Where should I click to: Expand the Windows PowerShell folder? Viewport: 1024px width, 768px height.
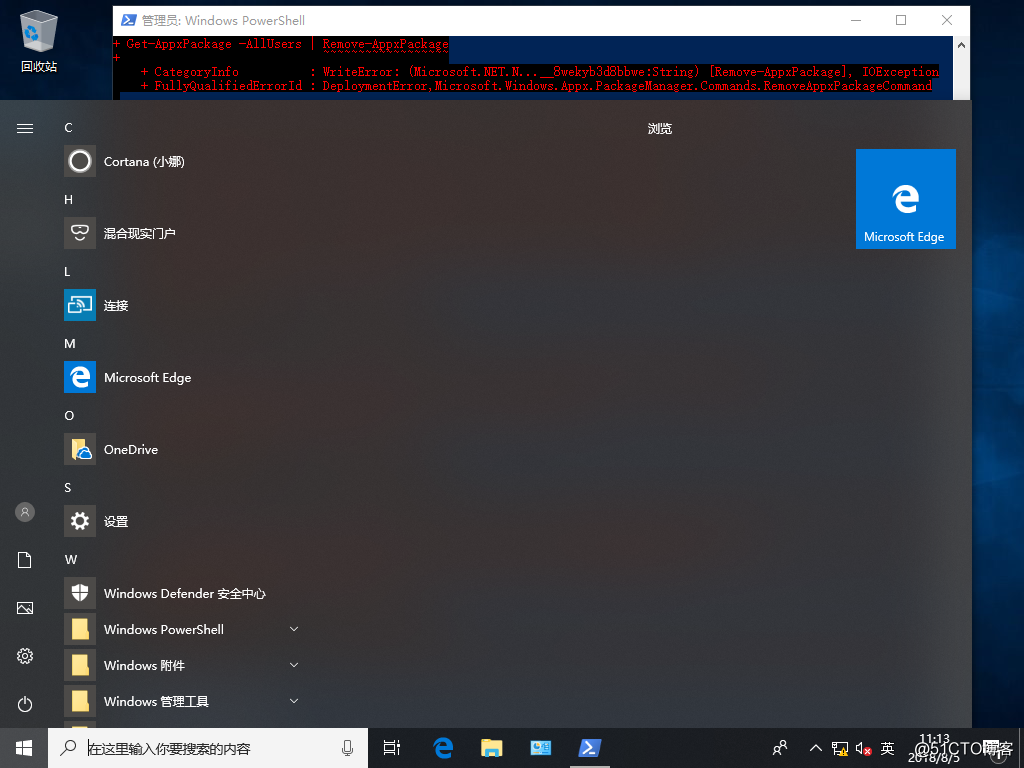183,629
